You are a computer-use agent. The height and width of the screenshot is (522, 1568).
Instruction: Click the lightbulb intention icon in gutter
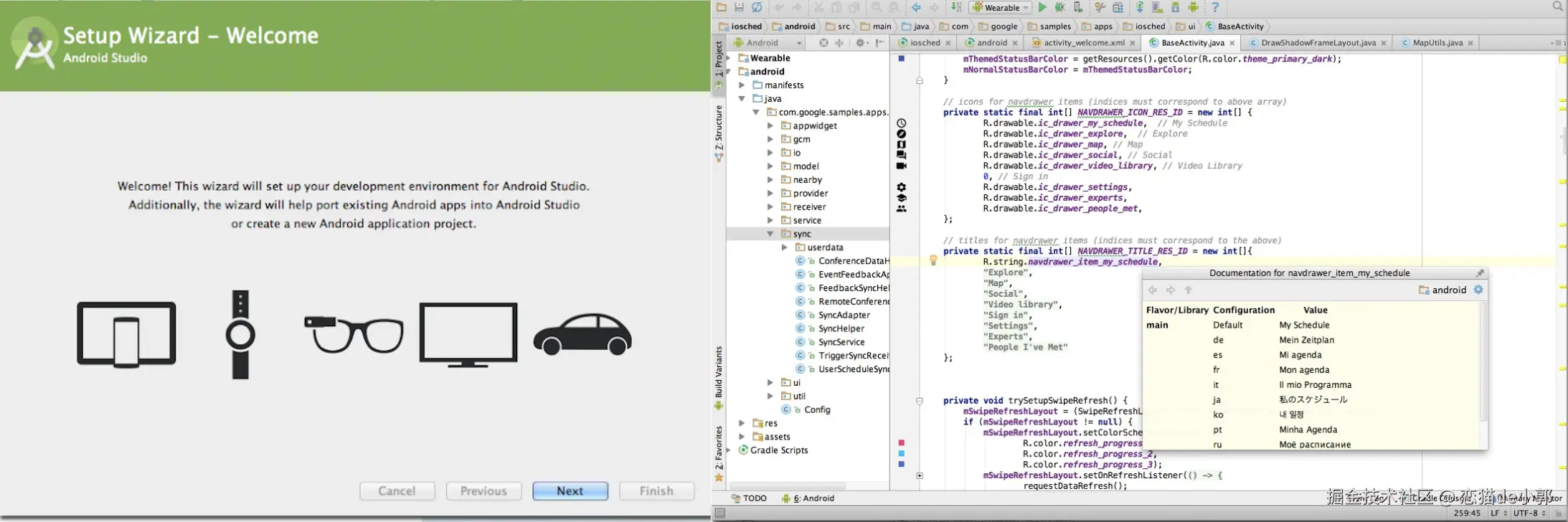(933, 260)
